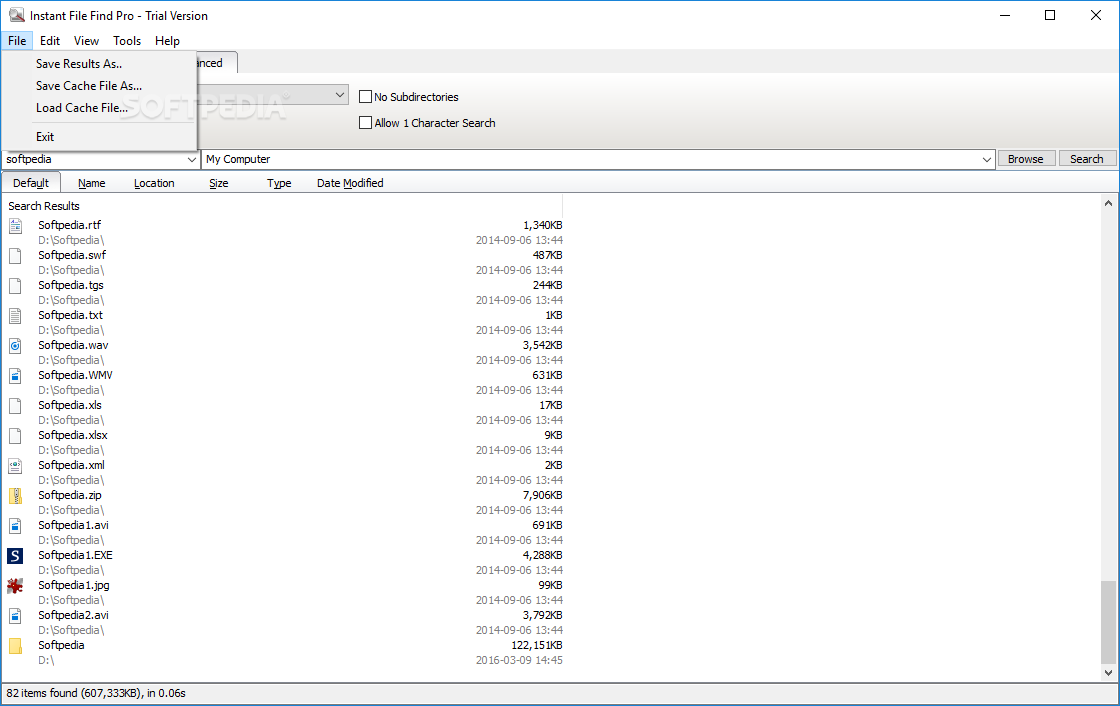
Task: Click the Softpedia.wav audio icon
Action: pyautogui.click(x=15, y=346)
